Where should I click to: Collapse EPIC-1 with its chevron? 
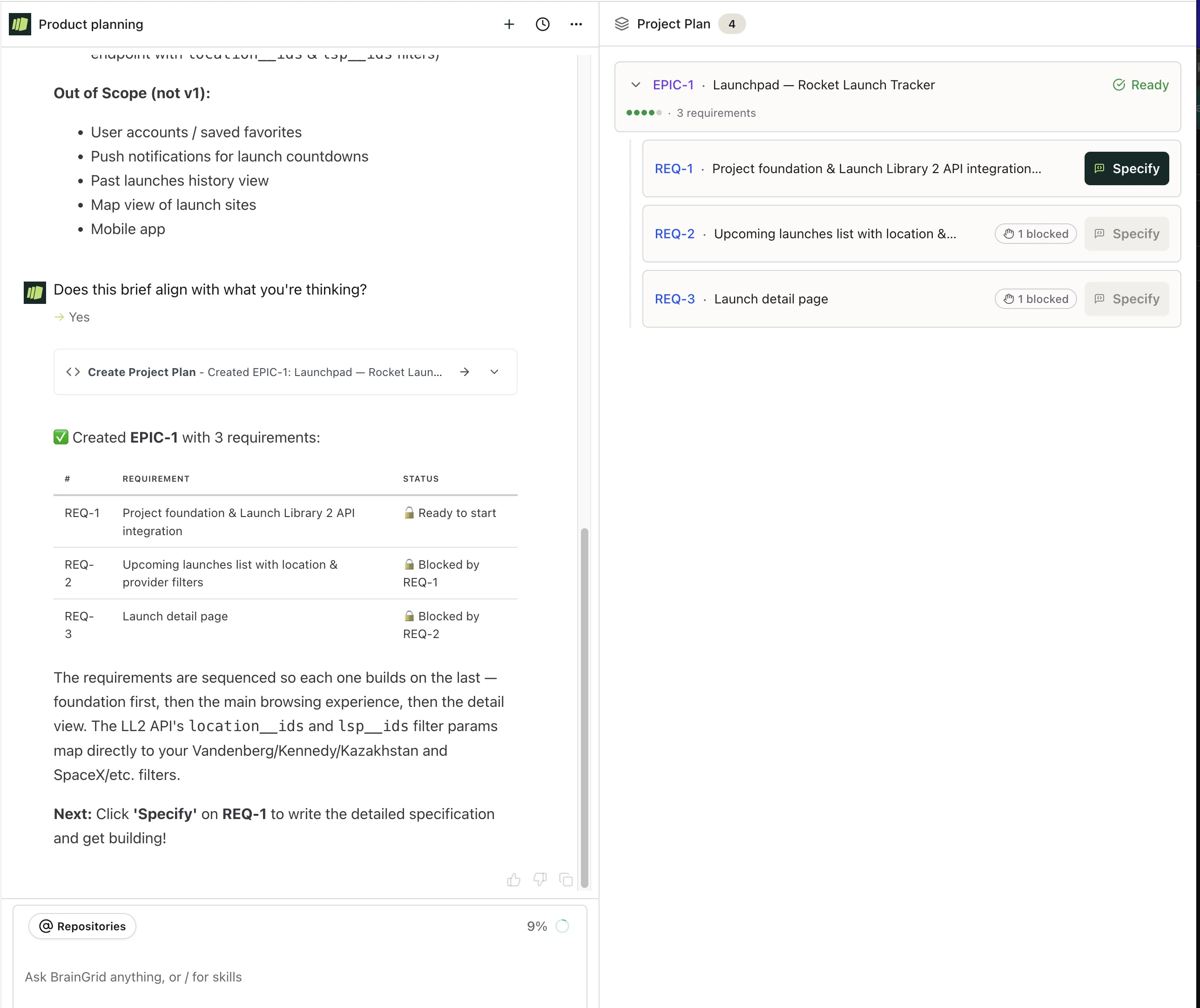pyautogui.click(x=636, y=85)
